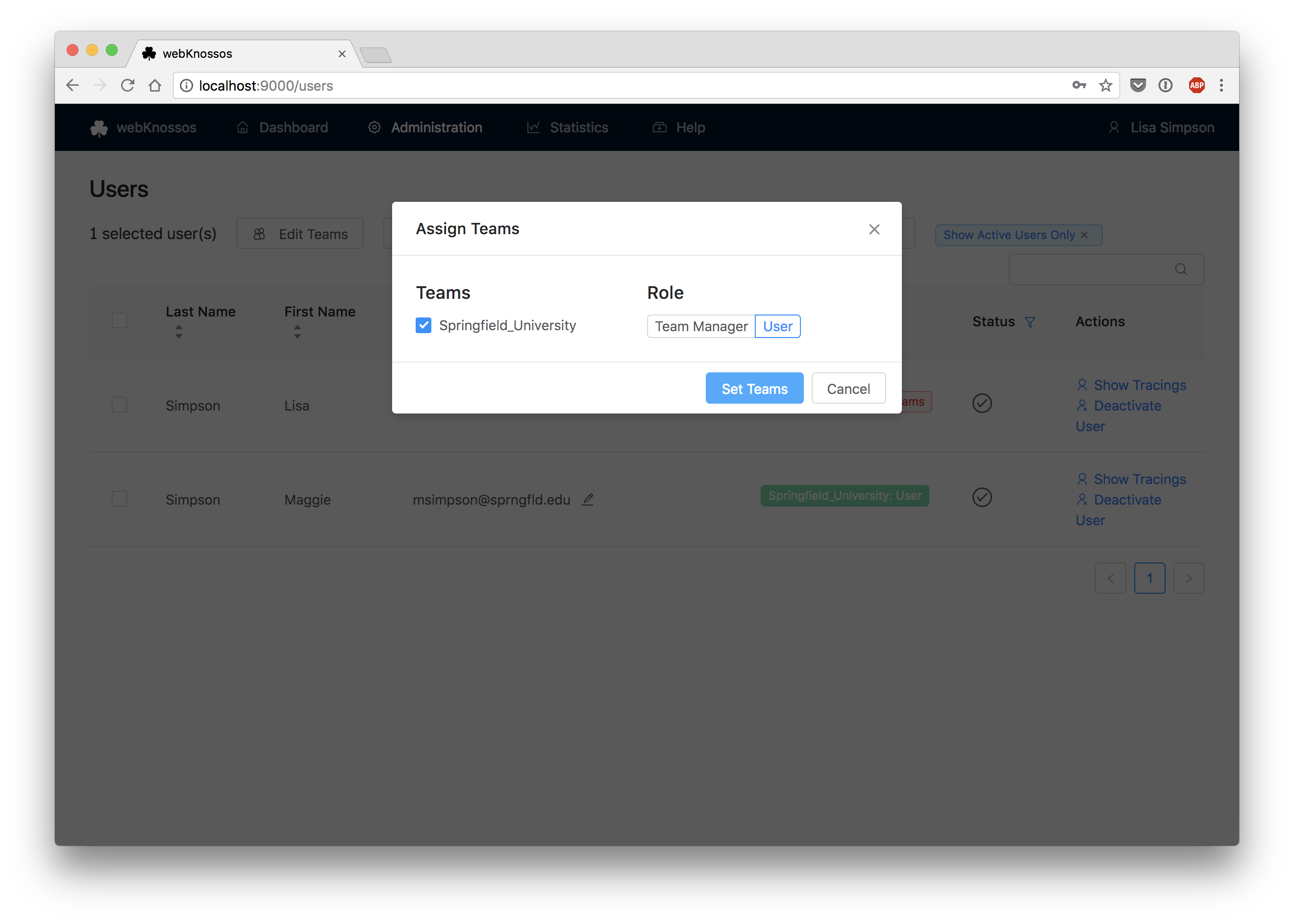Click the saved password key icon
Image resolution: width=1294 pixels, height=924 pixels.
coord(1079,85)
